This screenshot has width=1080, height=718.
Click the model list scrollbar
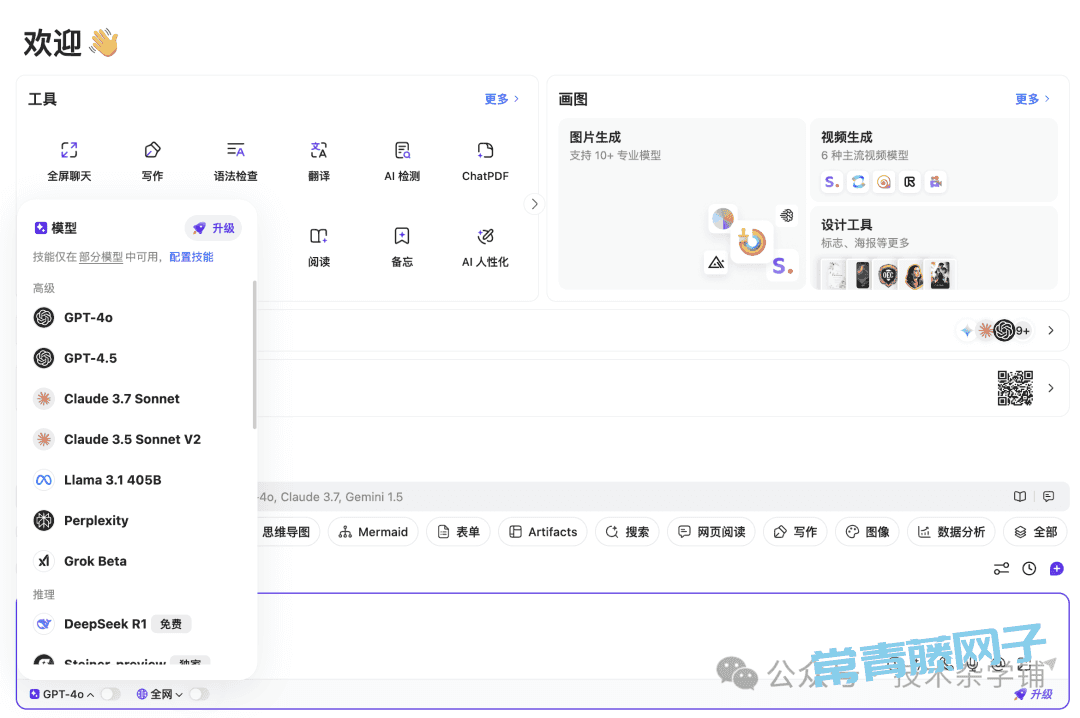[254, 354]
